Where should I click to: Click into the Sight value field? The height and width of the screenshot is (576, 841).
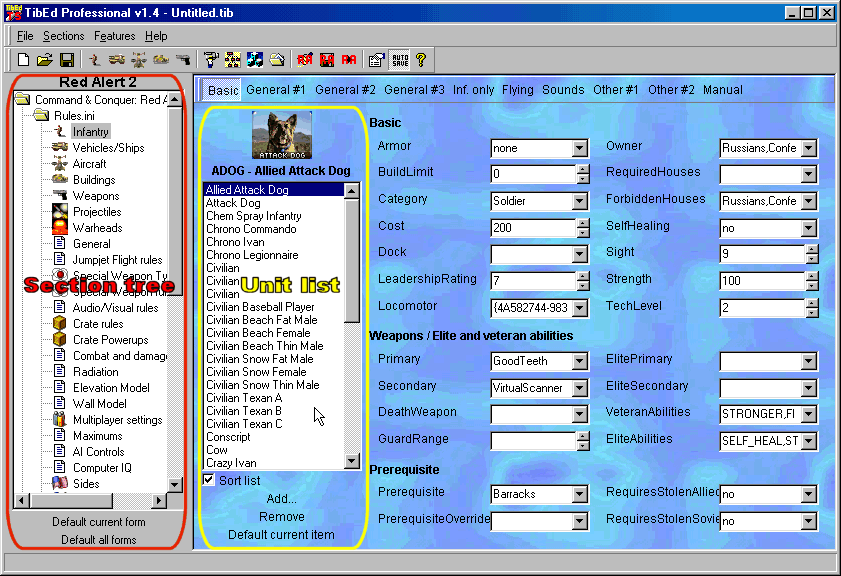tap(762, 254)
